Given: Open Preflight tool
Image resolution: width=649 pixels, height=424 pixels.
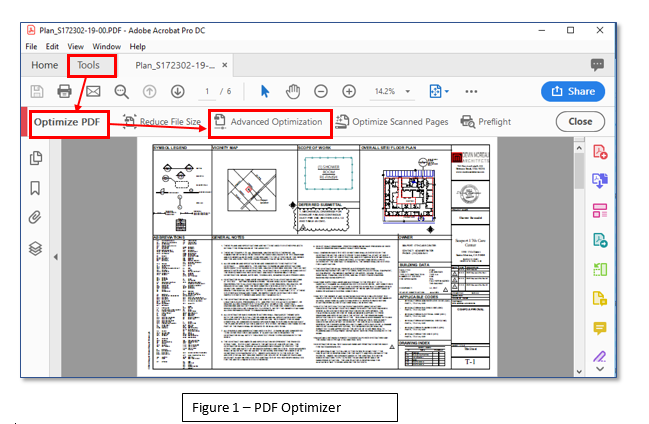Looking at the screenshot, I should click(x=486, y=122).
